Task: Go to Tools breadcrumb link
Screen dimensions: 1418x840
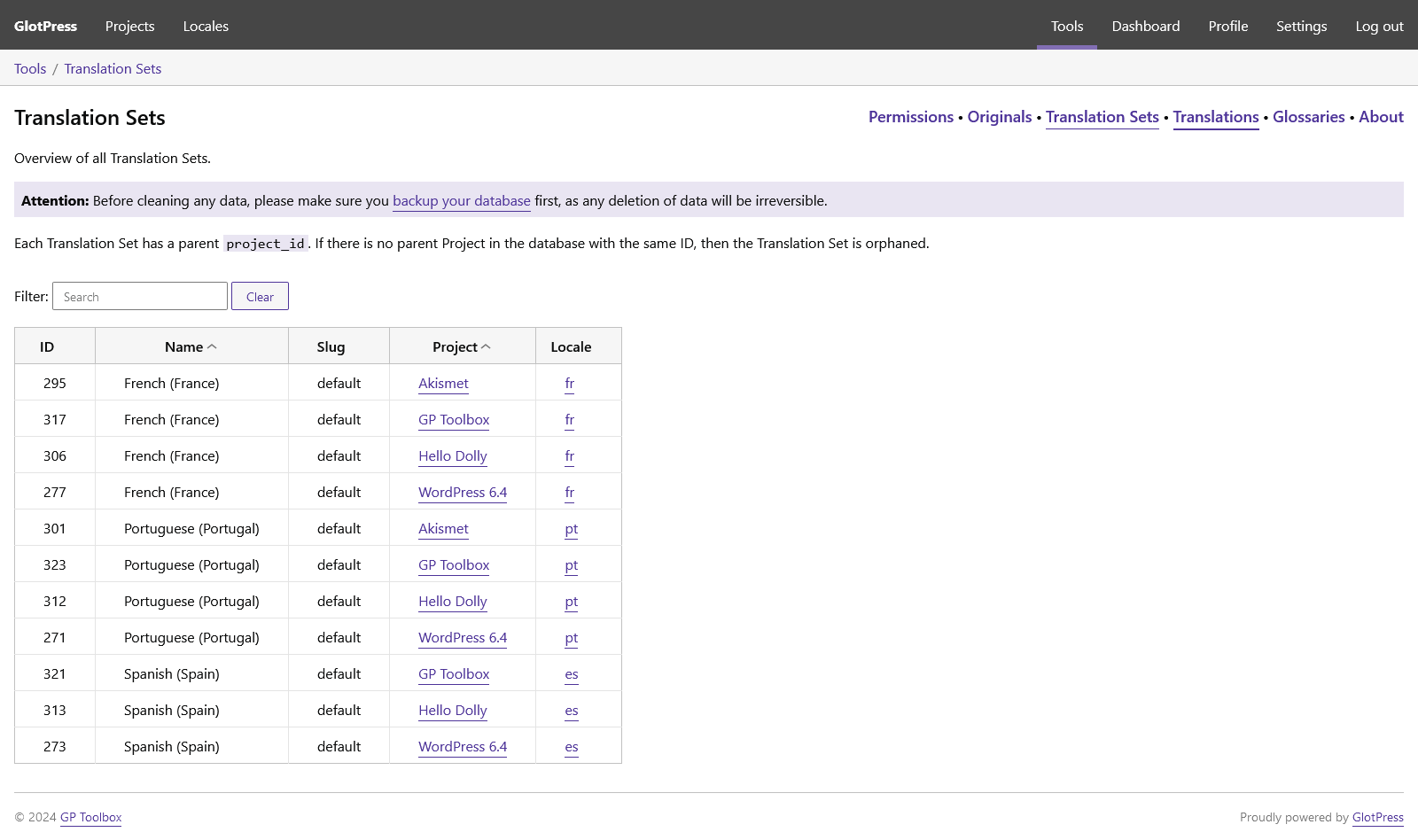Action: [x=30, y=68]
